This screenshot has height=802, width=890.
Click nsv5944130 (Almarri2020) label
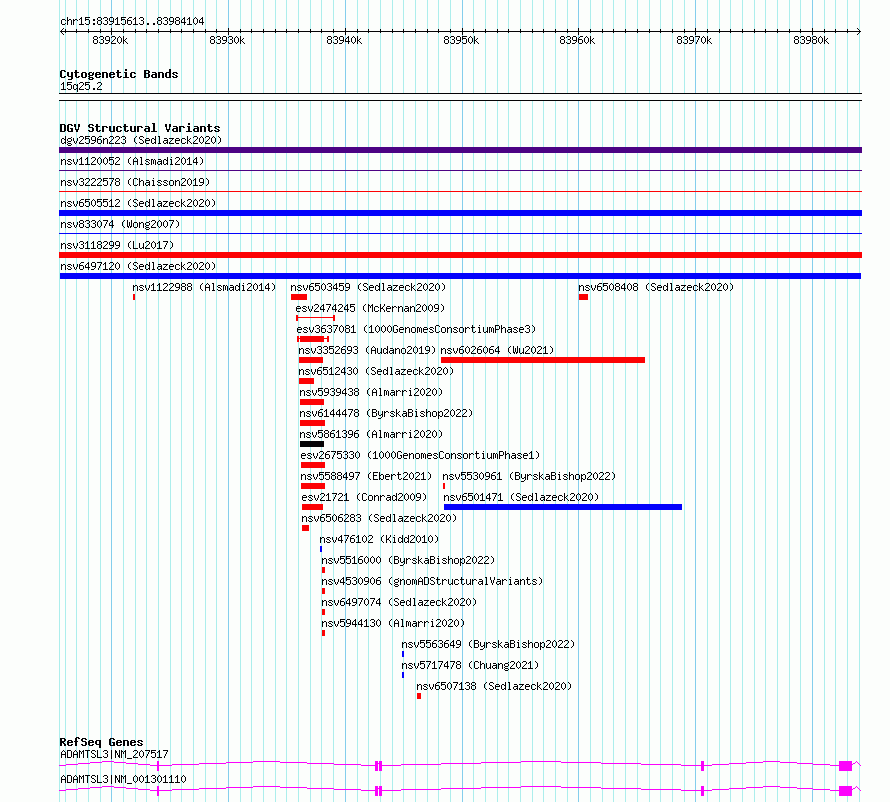pos(393,623)
